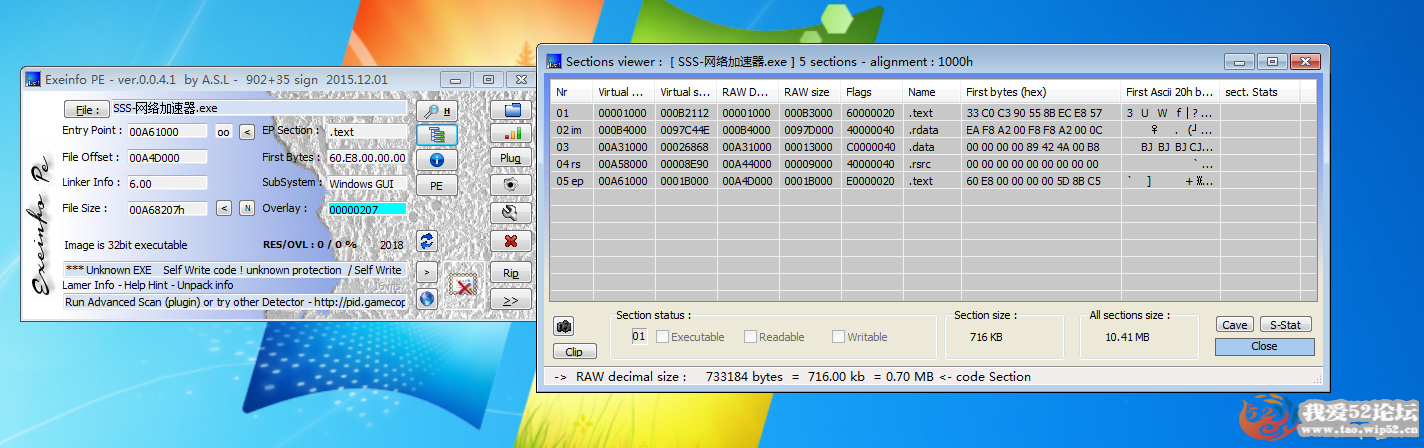The image size is (1424, 448).
Task: Click the small > arrow next to detection text
Action: pyautogui.click(x=427, y=271)
